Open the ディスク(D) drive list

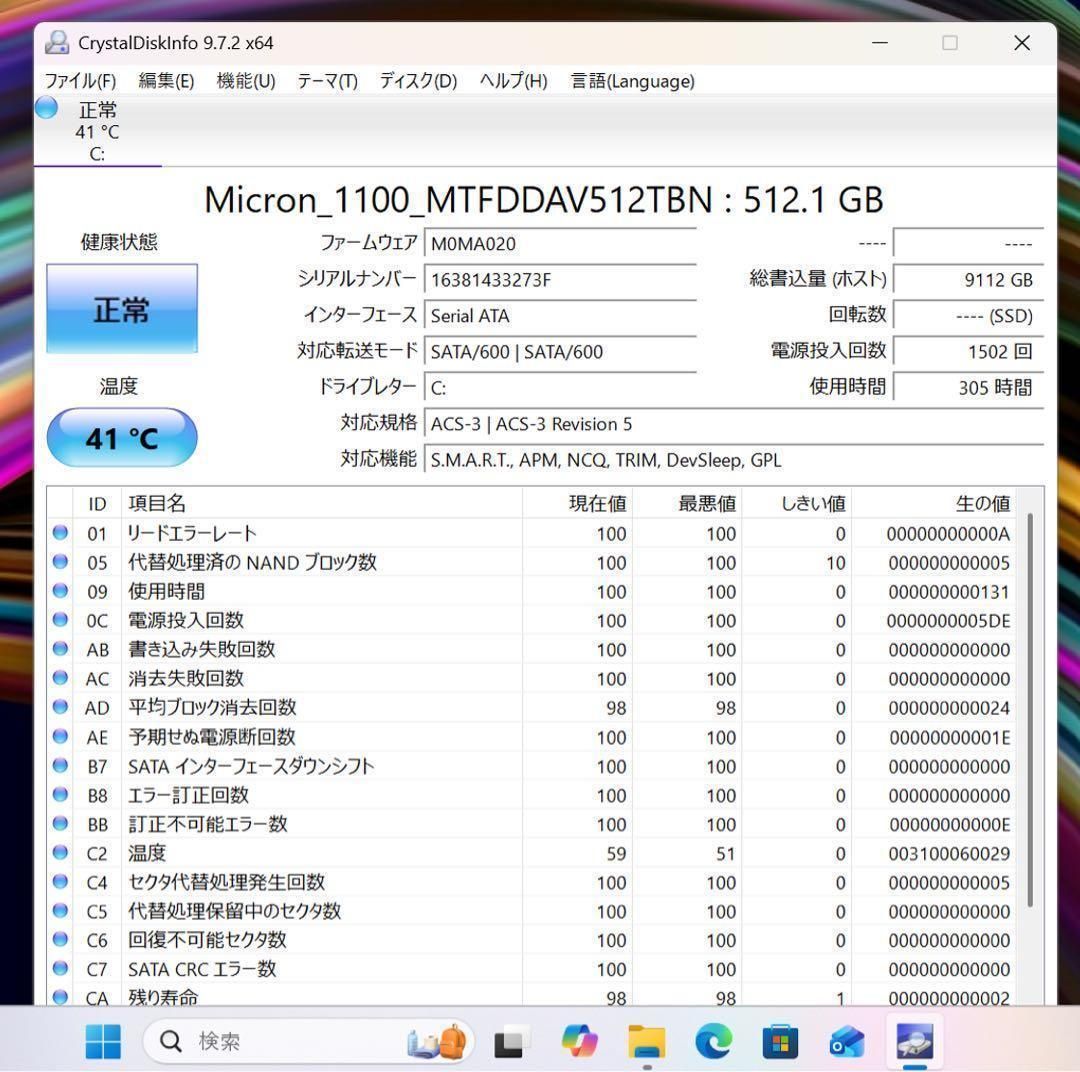[x=416, y=81]
